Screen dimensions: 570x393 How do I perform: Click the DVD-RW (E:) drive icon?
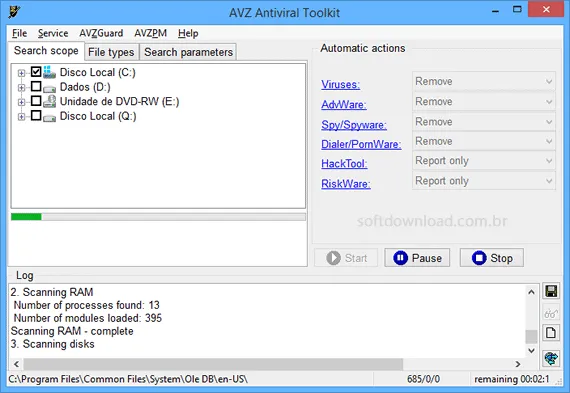(x=49, y=101)
